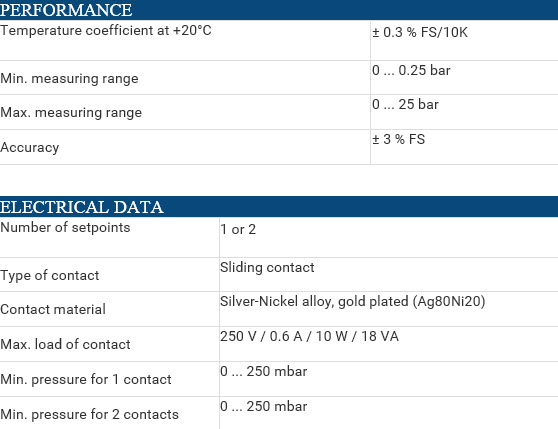
Task: Select the Accuracy row label
Action: [x=30, y=148]
